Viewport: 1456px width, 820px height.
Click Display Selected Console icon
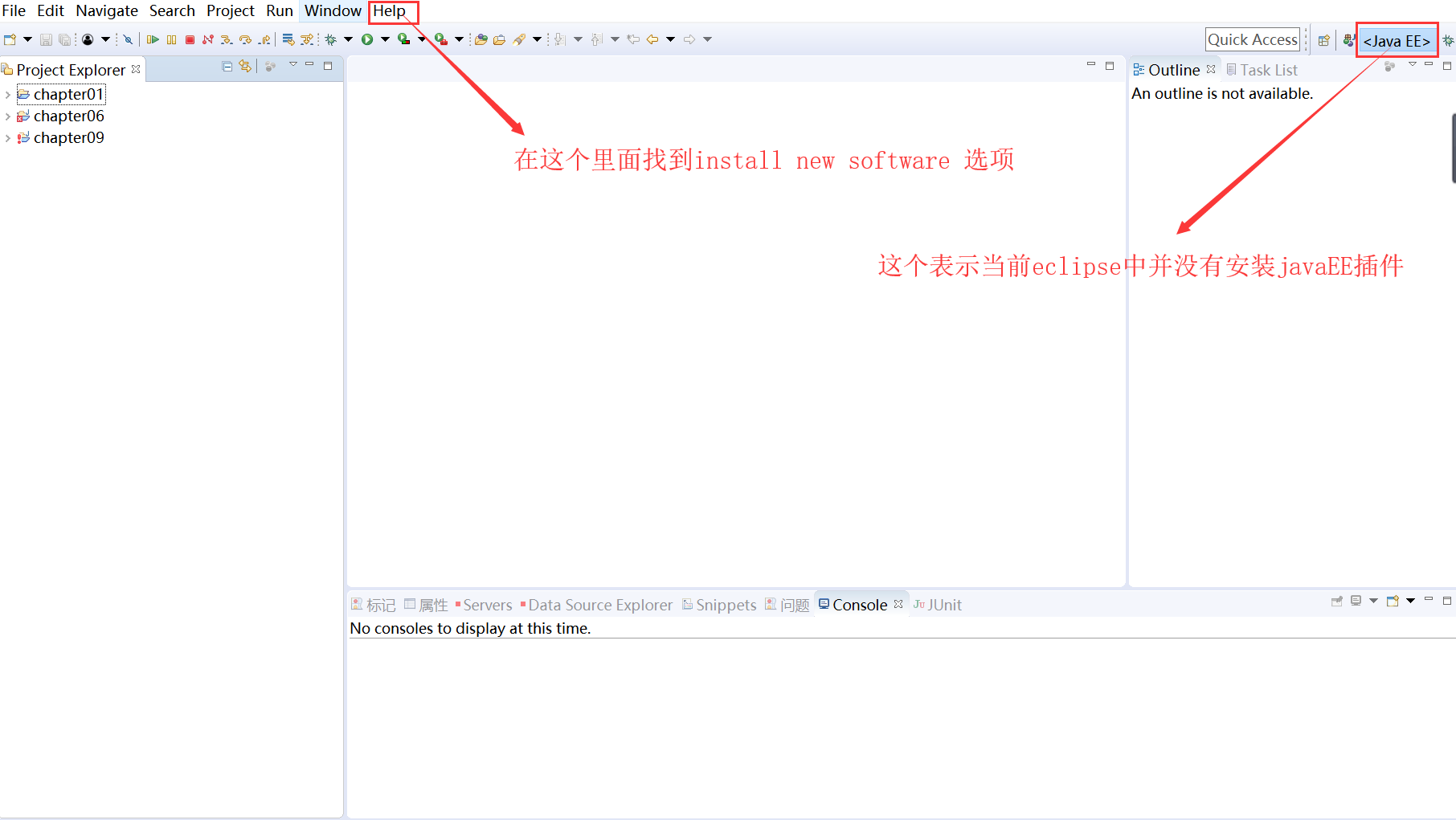(x=1356, y=601)
